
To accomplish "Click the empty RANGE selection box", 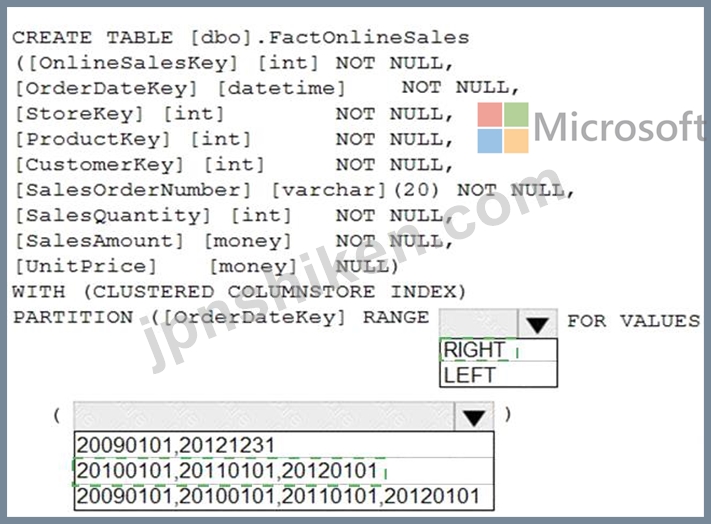I will (478, 323).
